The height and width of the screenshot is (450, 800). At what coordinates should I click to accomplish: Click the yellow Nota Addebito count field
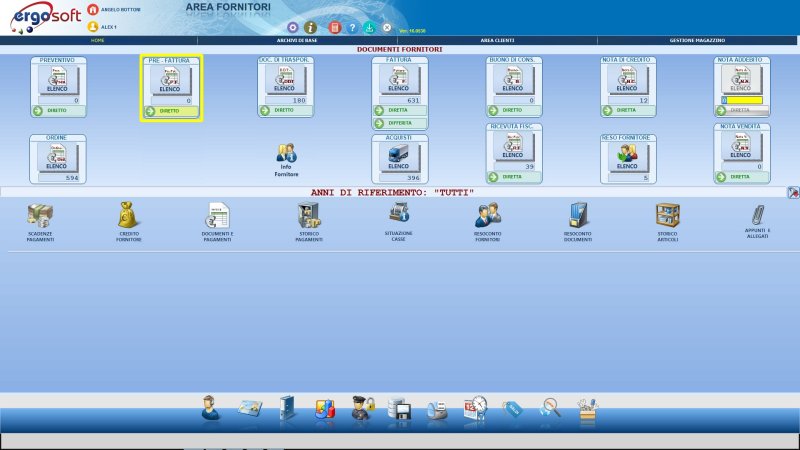tap(742, 101)
